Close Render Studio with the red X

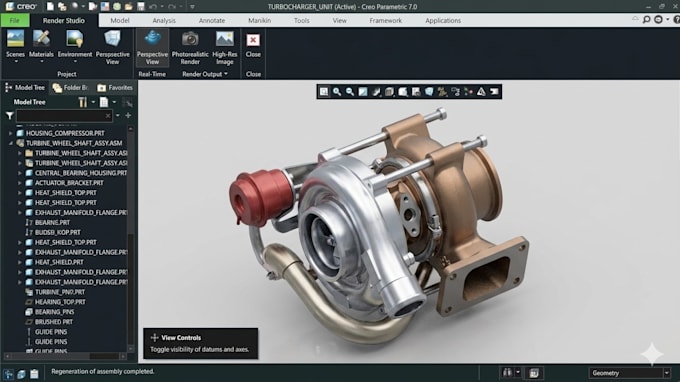[253, 44]
